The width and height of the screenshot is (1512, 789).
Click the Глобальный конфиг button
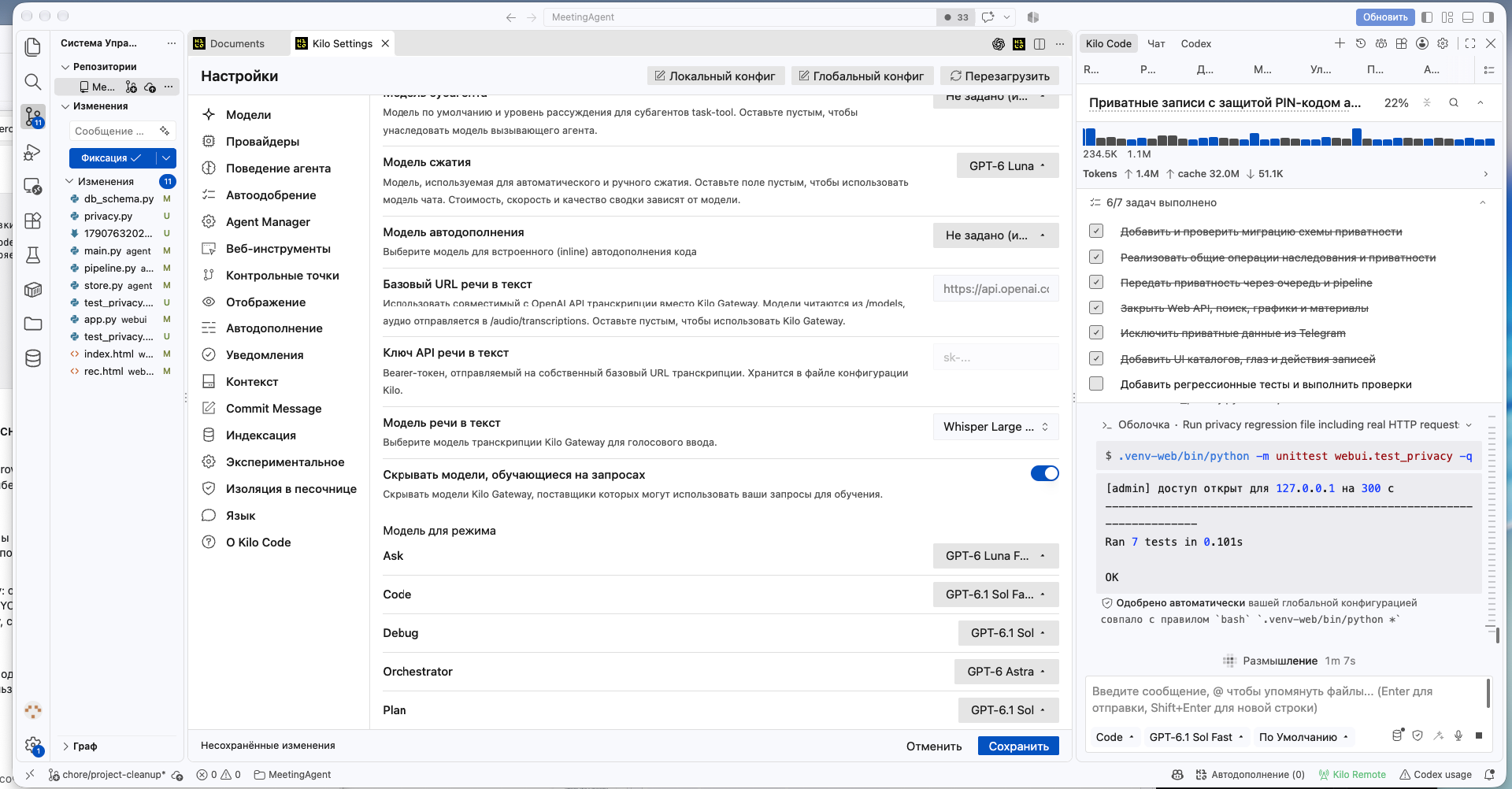coord(862,76)
